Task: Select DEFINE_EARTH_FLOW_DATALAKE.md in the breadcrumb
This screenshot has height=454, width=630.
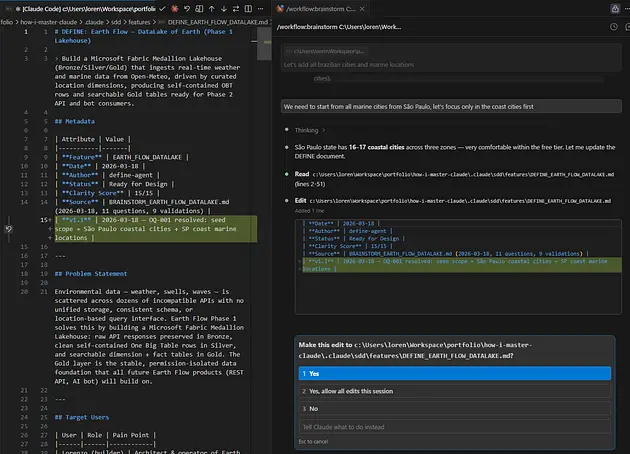Action: (x=217, y=22)
